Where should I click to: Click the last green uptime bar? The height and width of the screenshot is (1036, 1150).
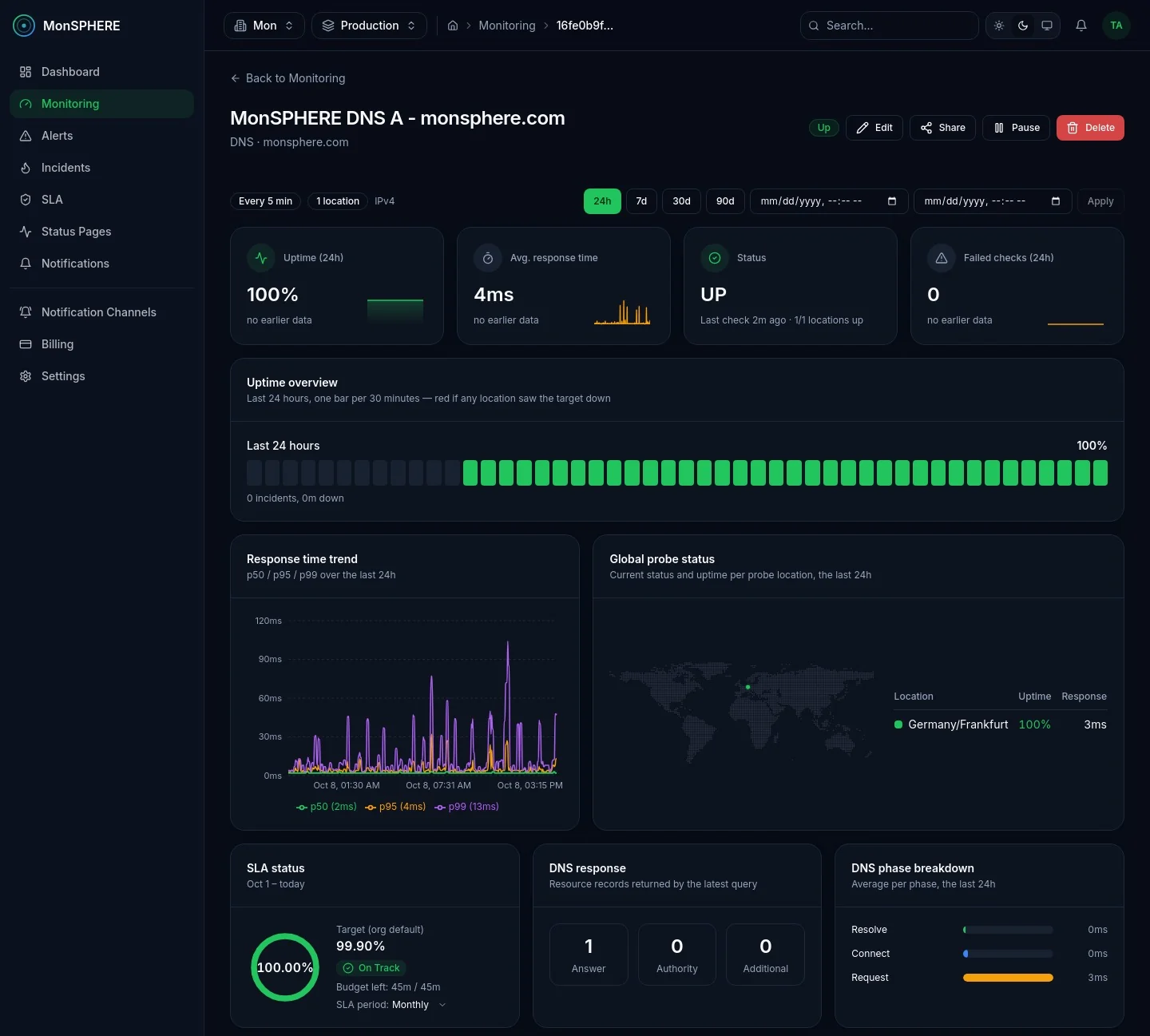click(1100, 473)
